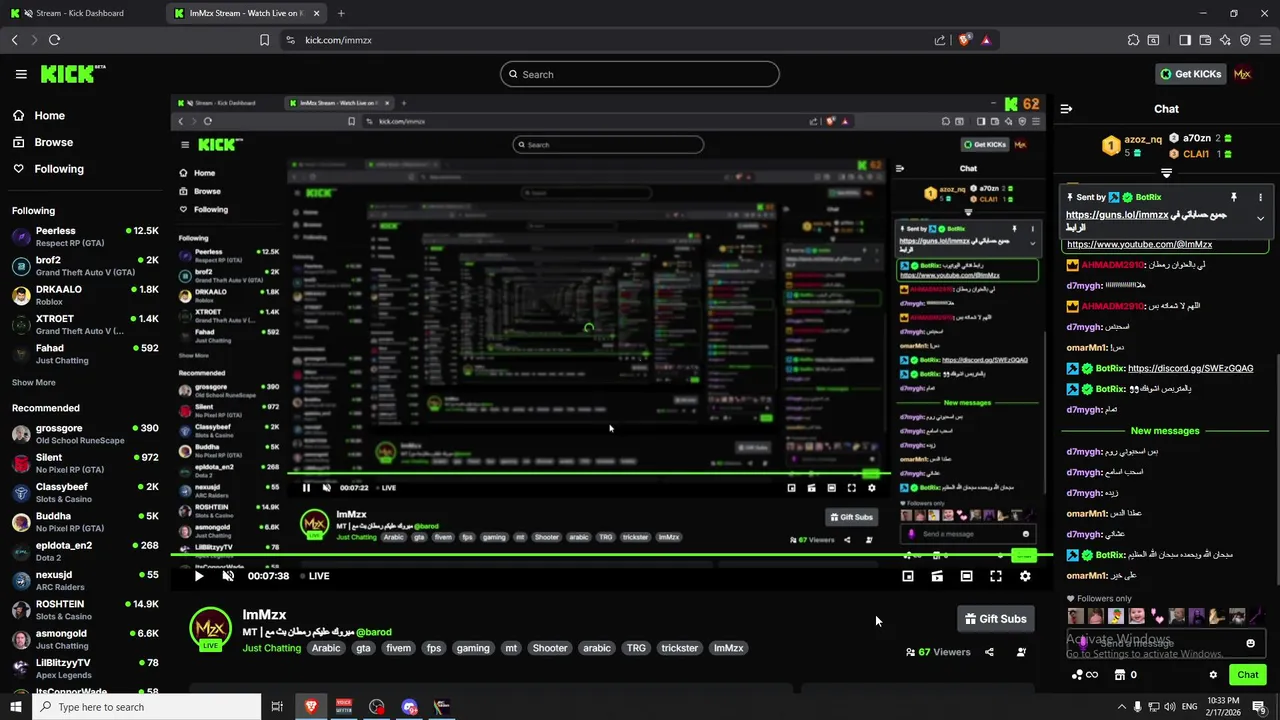Expand the pinned BotRix message chevron
Screen dimensions: 1280x720
[1260, 218]
